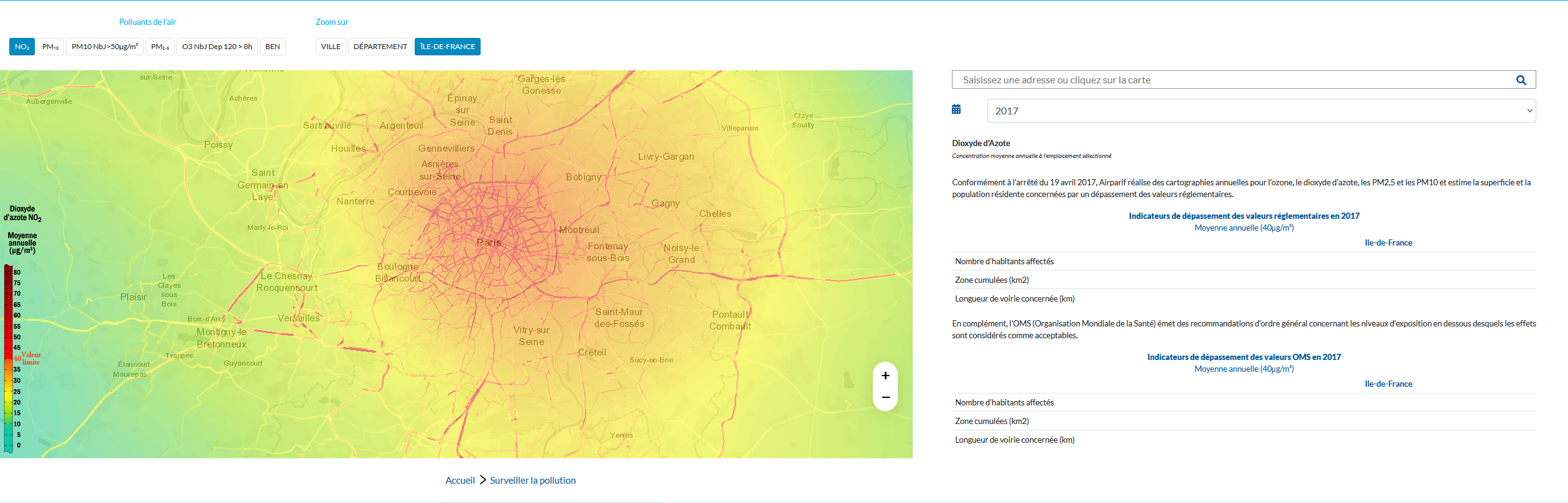The image size is (1568, 503).
Task: Open the 2017 year dropdown
Action: click(1261, 111)
